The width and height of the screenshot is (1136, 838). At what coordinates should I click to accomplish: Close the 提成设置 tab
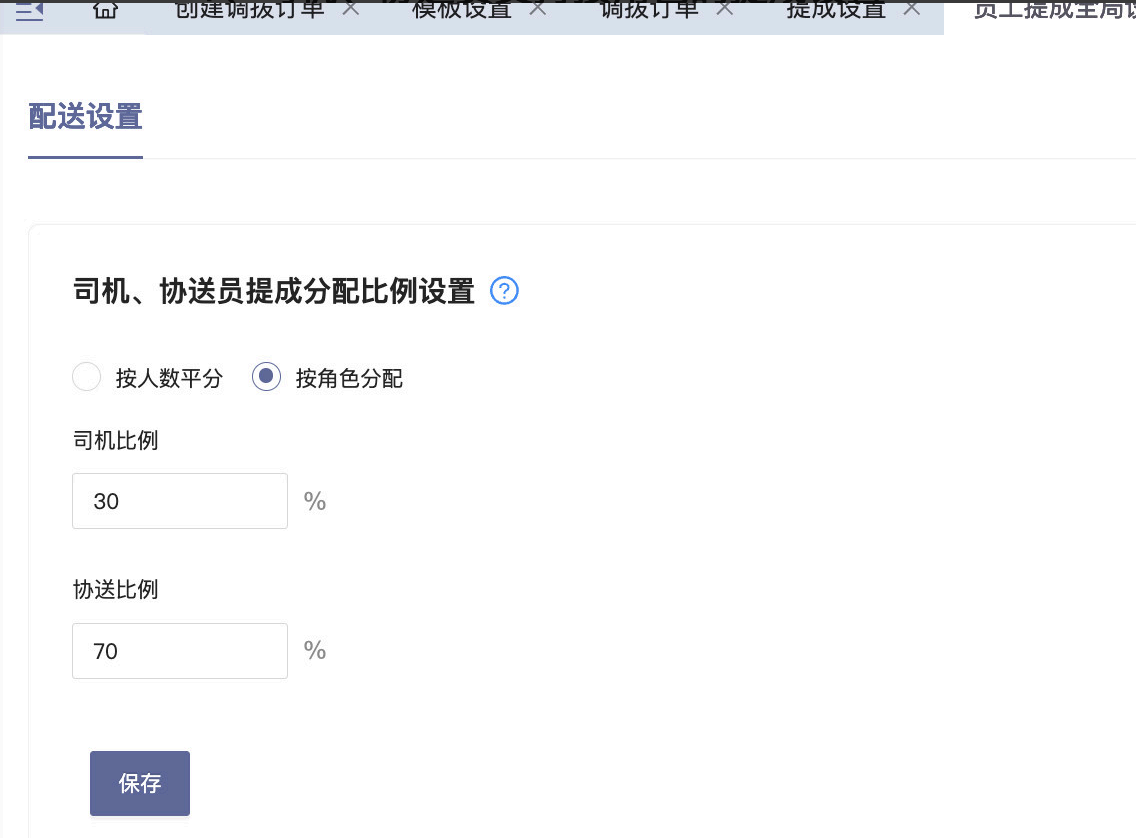(911, 9)
